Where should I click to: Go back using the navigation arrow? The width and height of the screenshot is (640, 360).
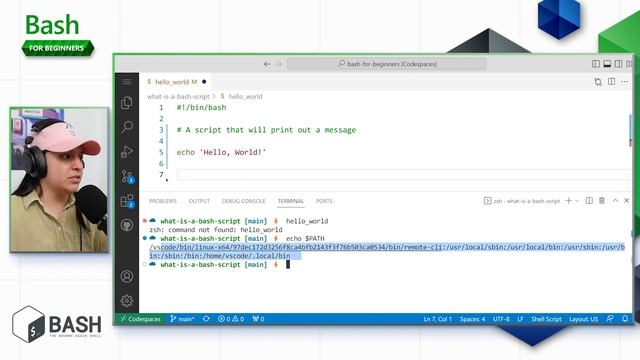tap(267, 64)
